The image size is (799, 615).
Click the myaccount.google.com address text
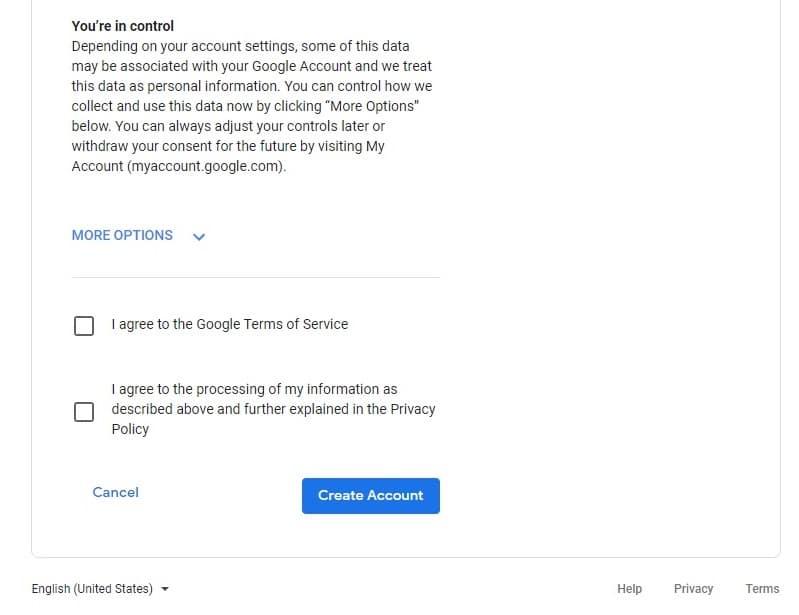(x=205, y=167)
